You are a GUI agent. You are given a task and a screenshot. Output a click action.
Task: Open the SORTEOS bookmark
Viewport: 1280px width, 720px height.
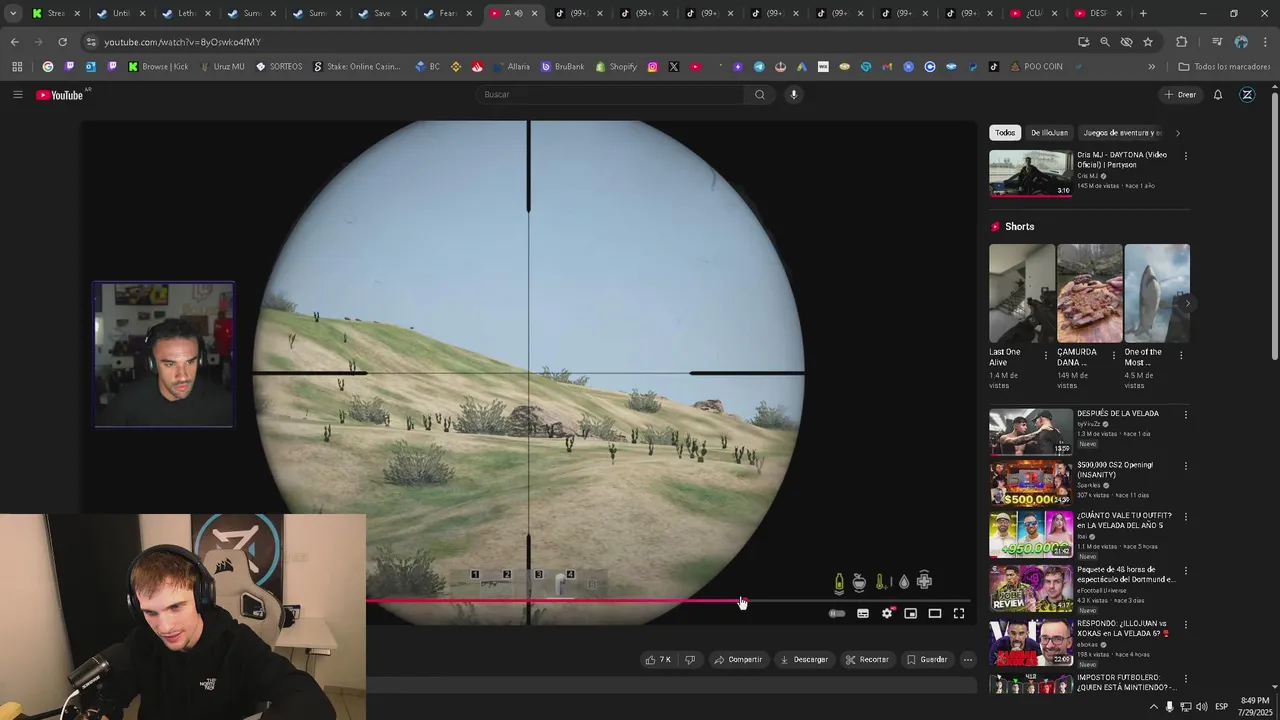tap(279, 67)
